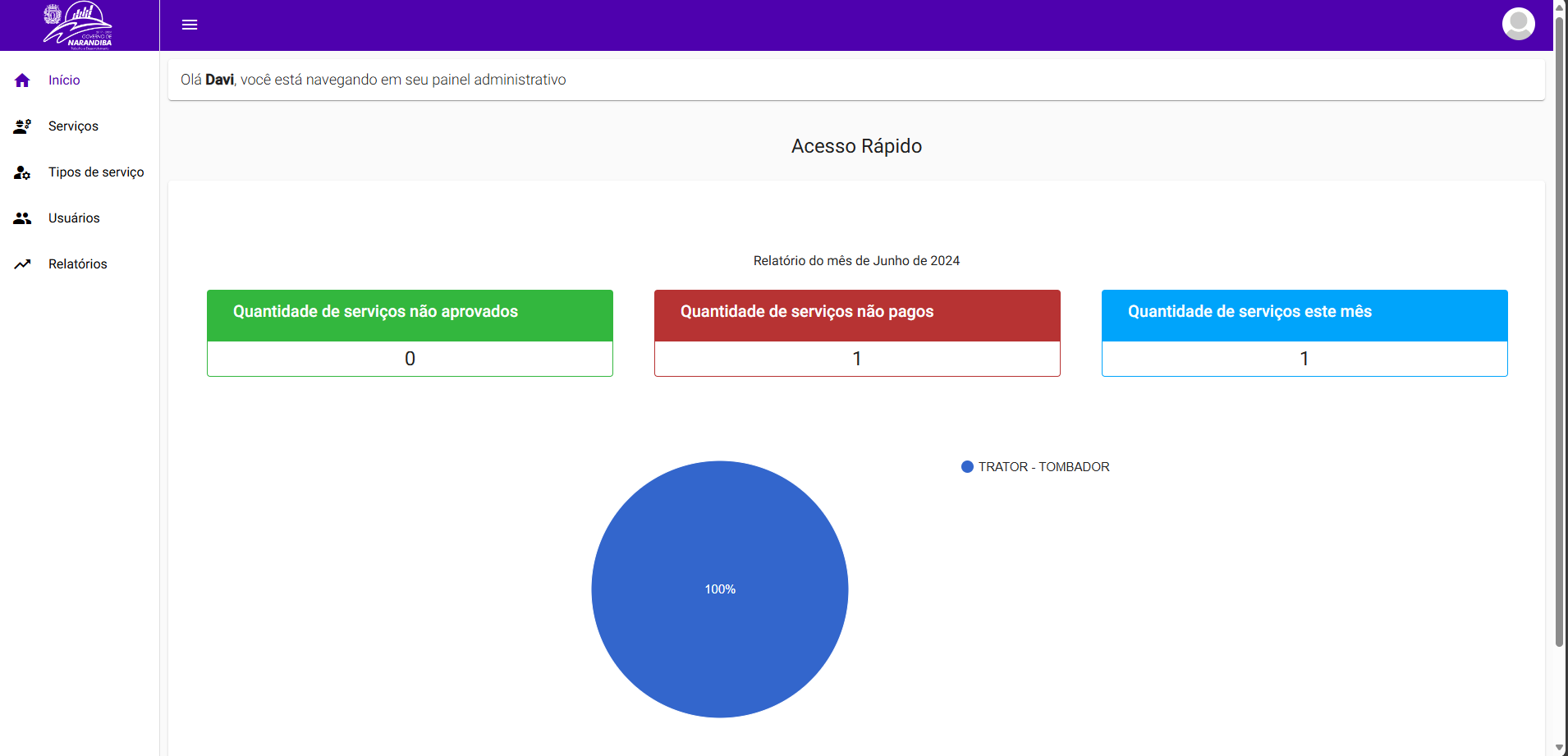Click the Usuários people icon
Screen dimensions: 1568x756
click(x=22, y=218)
